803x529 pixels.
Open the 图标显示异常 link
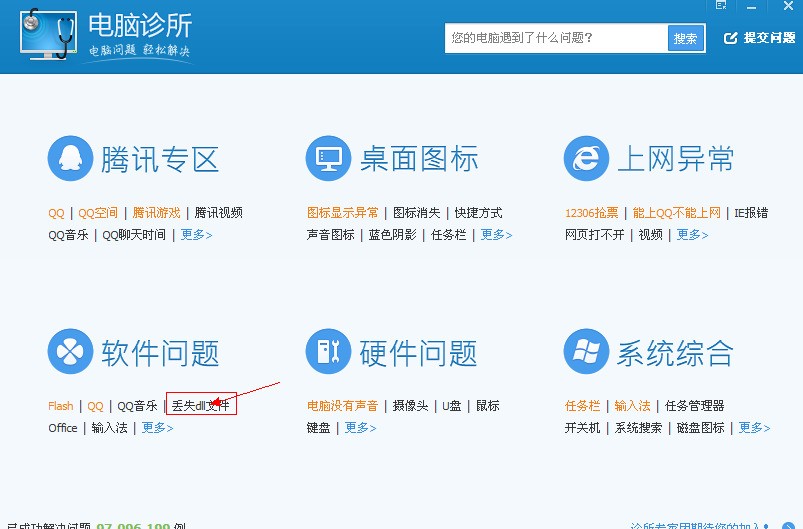342,213
